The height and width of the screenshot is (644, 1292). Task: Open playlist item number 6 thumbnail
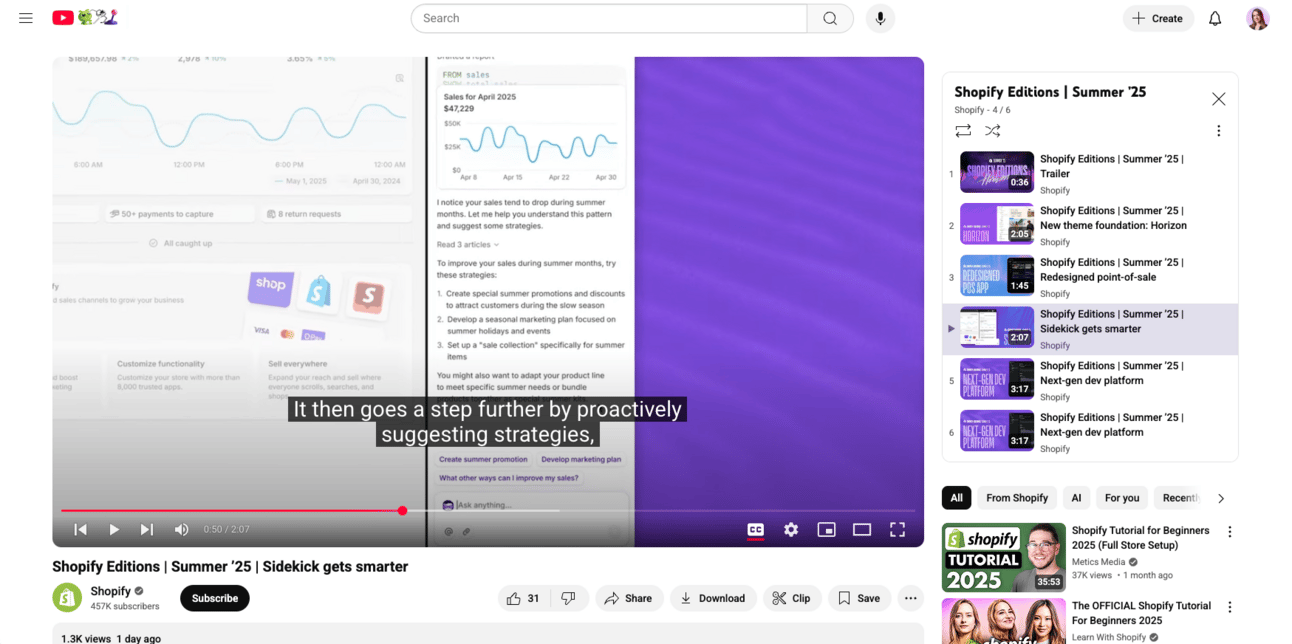click(x=997, y=431)
